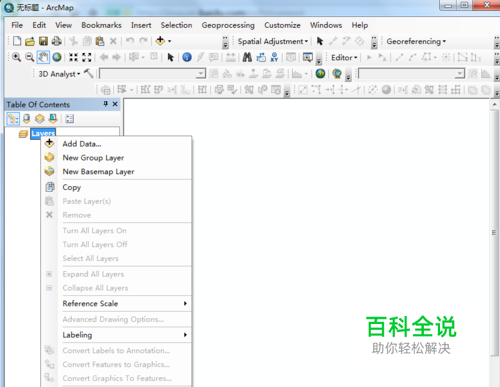Viewport: 500px width, 387px height.
Task: Print the map using printer icon
Action: coord(57,41)
